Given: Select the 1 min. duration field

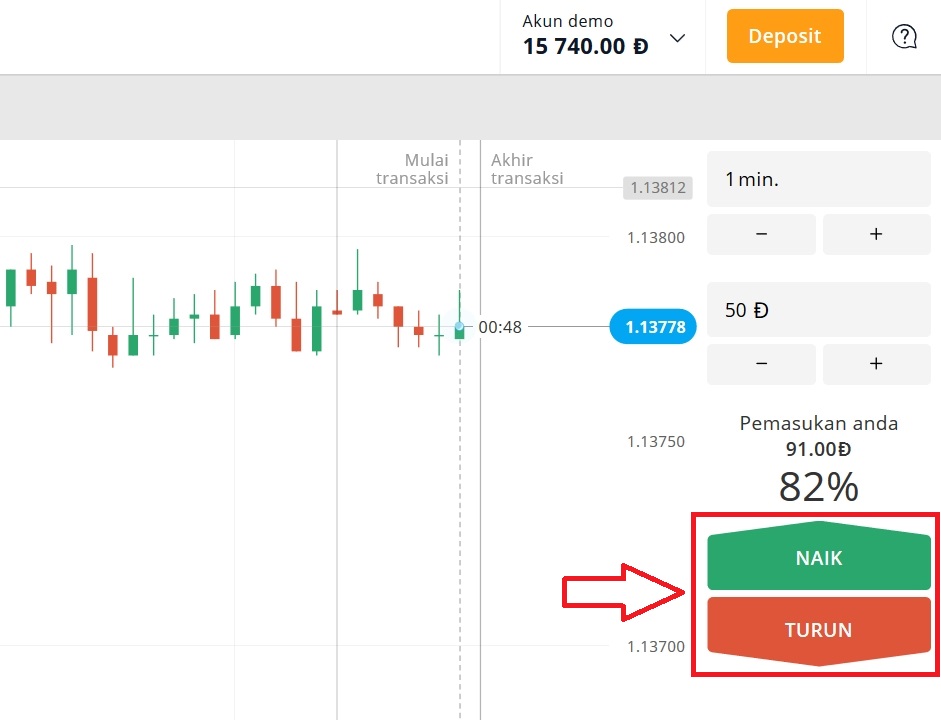Looking at the screenshot, I should 818,180.
